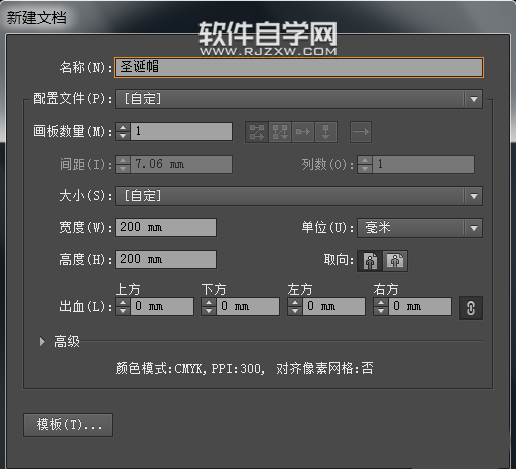This screenshot has width=516, height=469.
Task: Increase 间距 spacing with up arrow
Action: 123,160
